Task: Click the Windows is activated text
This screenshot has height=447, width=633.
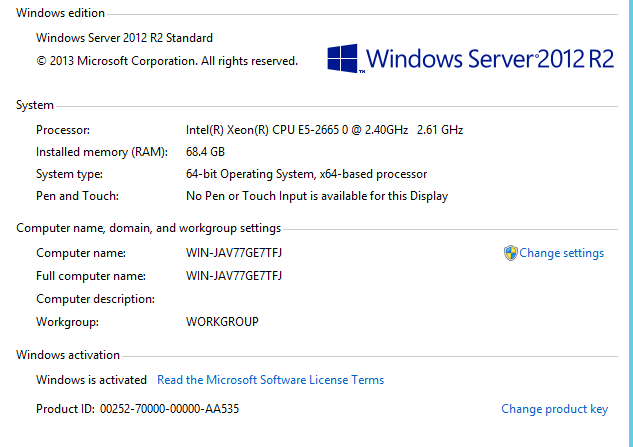Action: coord(91,380)
